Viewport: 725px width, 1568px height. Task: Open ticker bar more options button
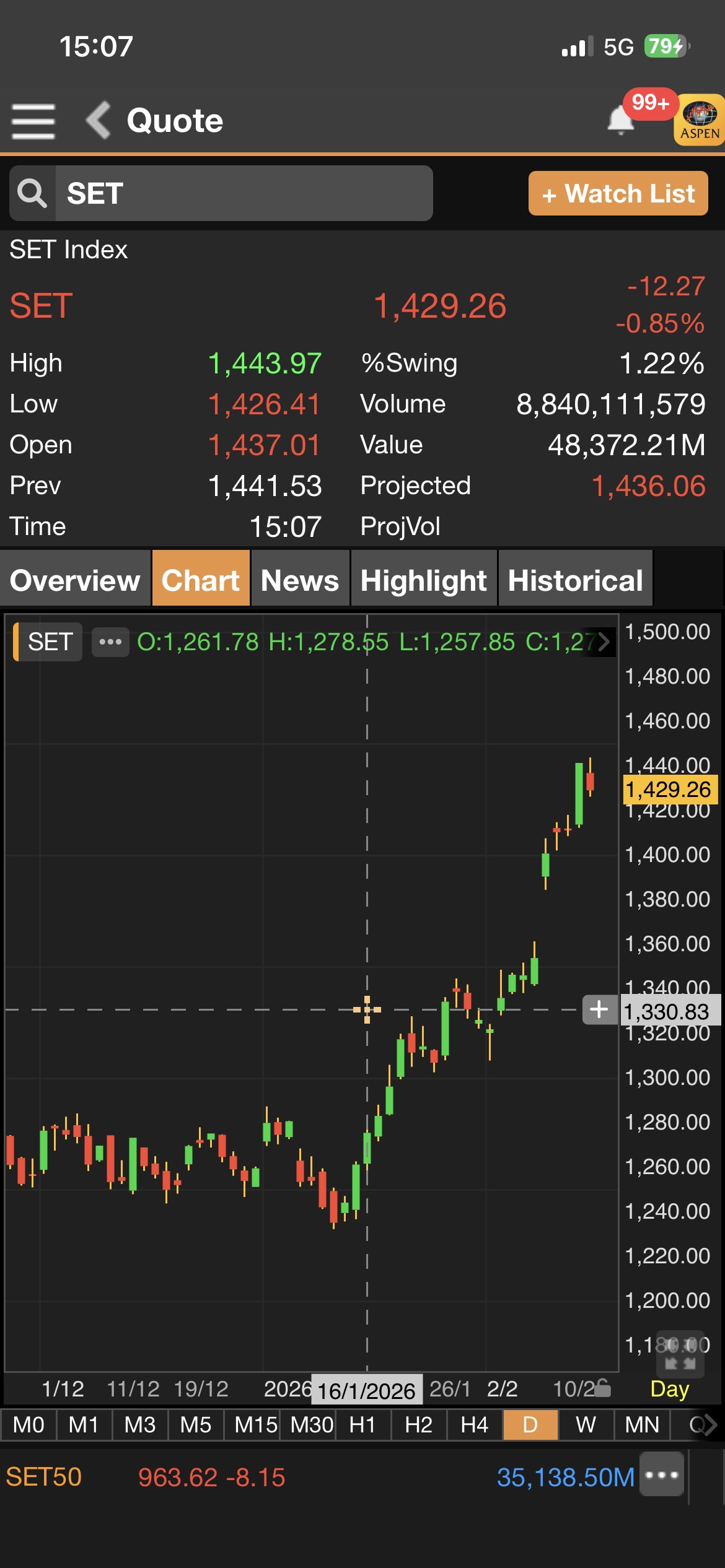(x=662, y=1476)
